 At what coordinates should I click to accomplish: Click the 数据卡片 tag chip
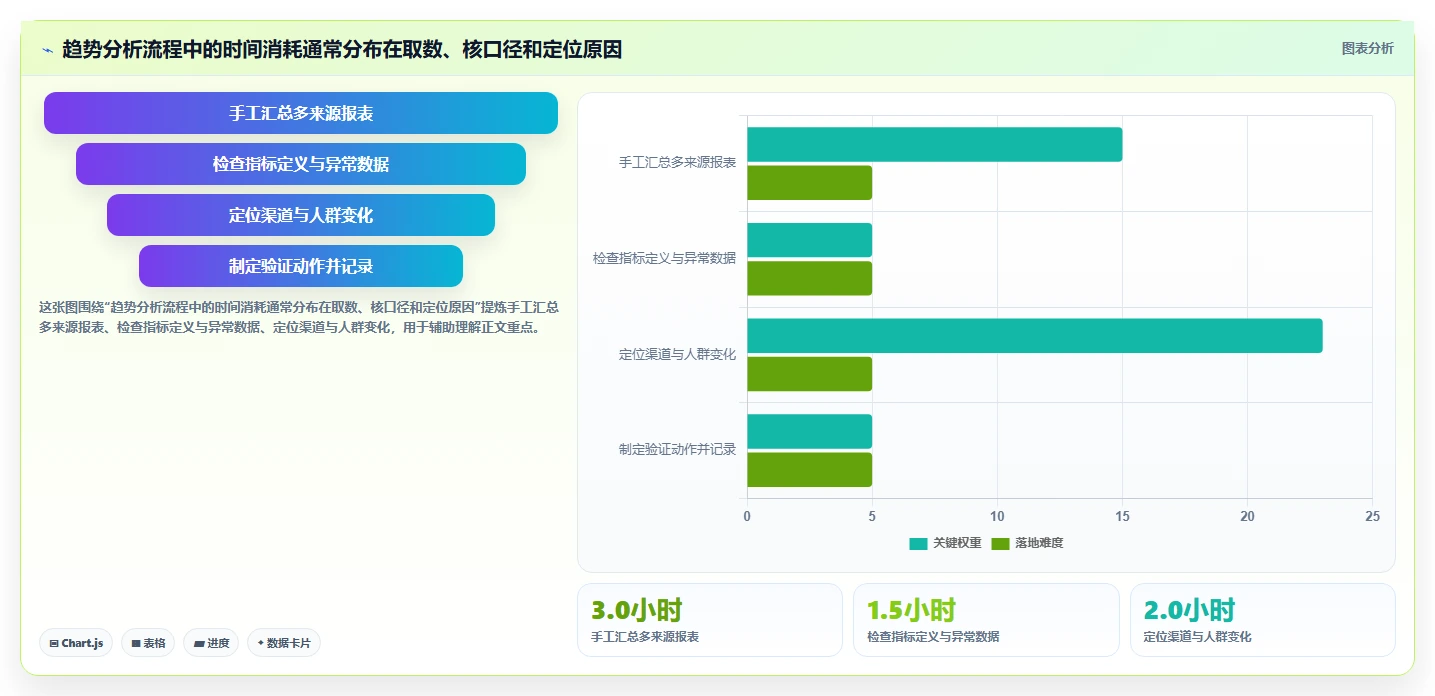click(284, 643)
